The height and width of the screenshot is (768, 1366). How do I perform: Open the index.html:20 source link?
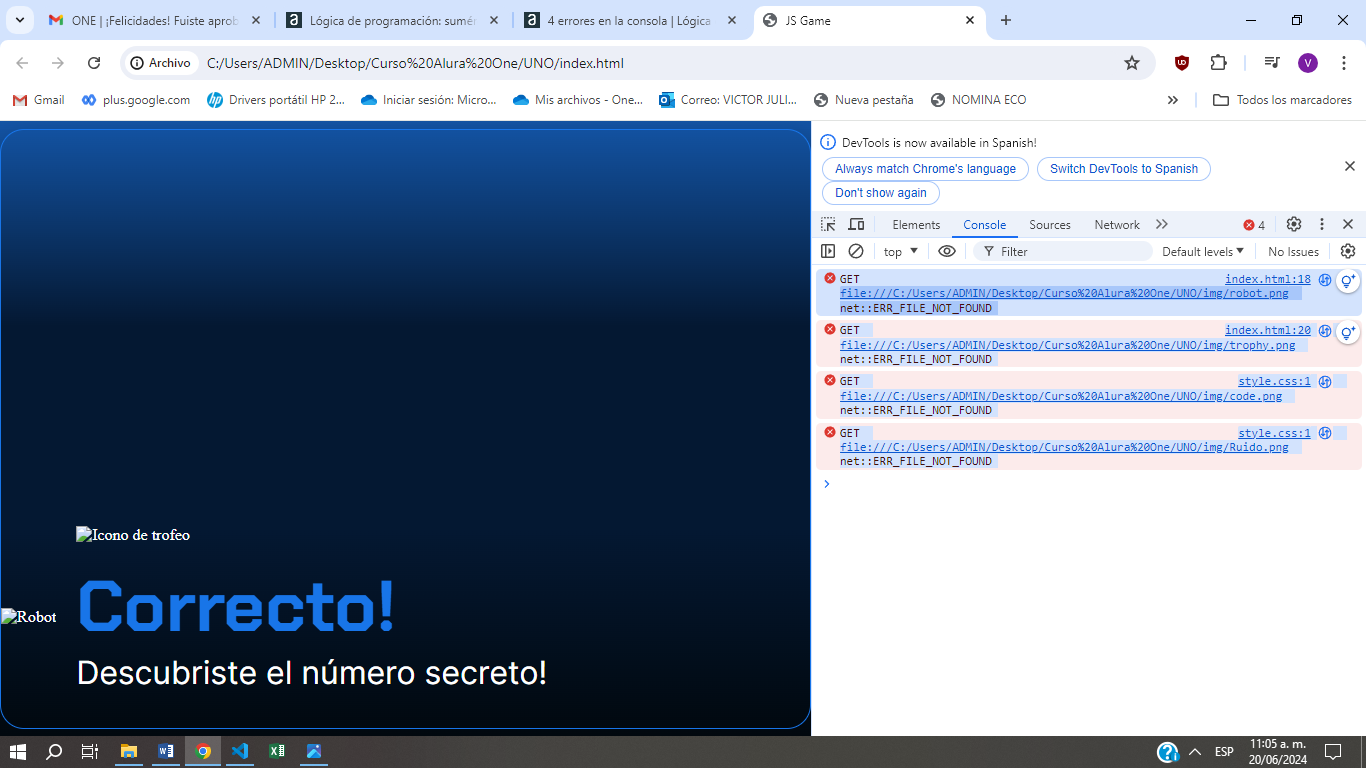tap(1268, 330)
